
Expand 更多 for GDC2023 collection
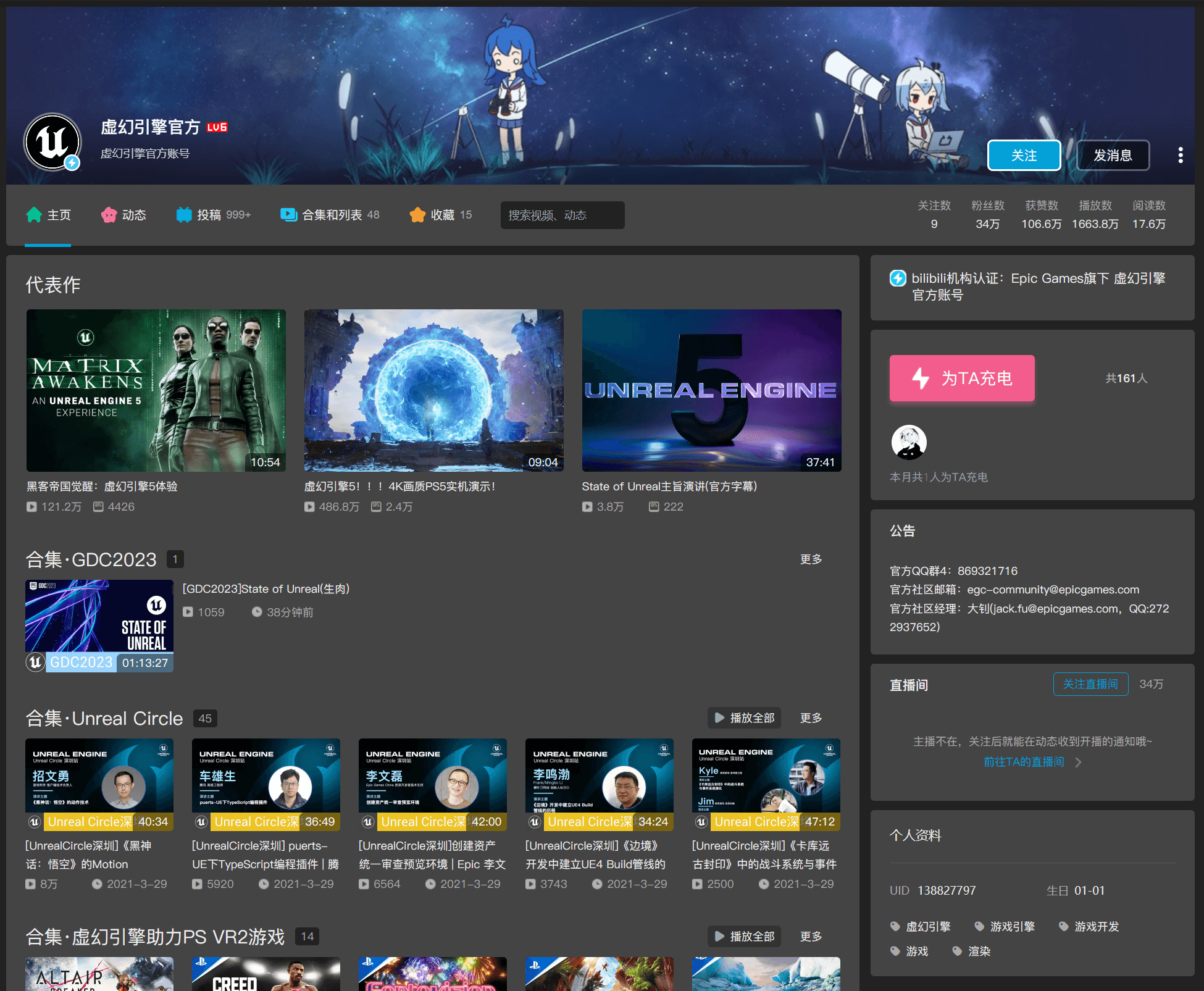tap(811, 559)
